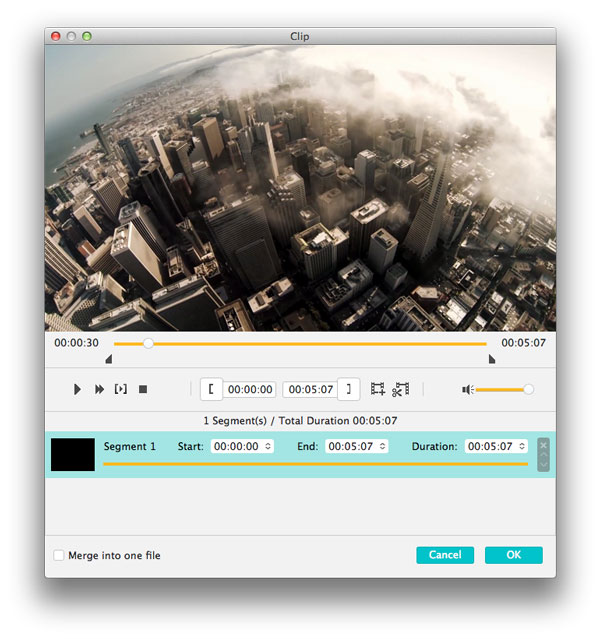Screen dimensions: 600x639
Task: Select the Segment 1 black thumbnail
Action: point(73,454)
